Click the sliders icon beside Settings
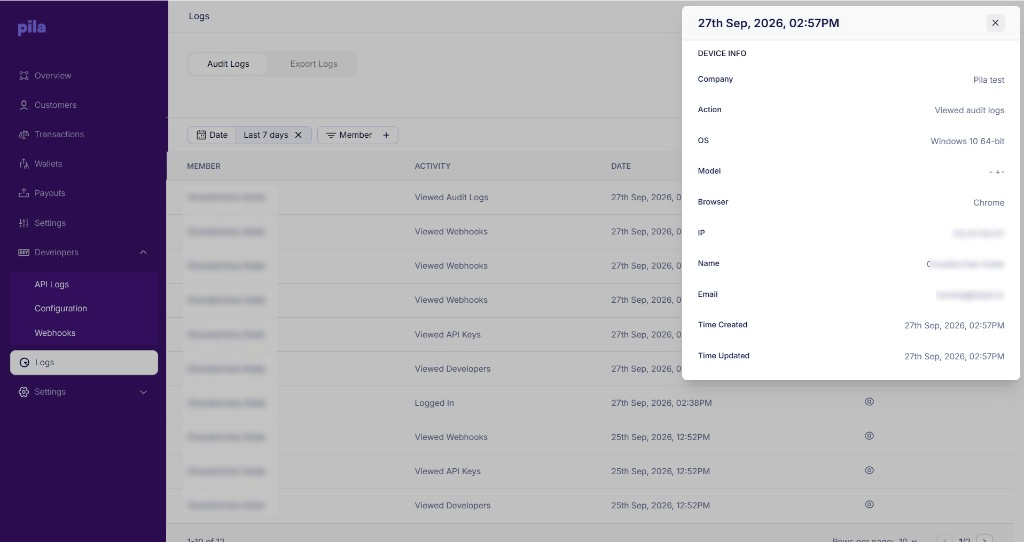This screenshot has height=542, width=1024. pos(24,223)
